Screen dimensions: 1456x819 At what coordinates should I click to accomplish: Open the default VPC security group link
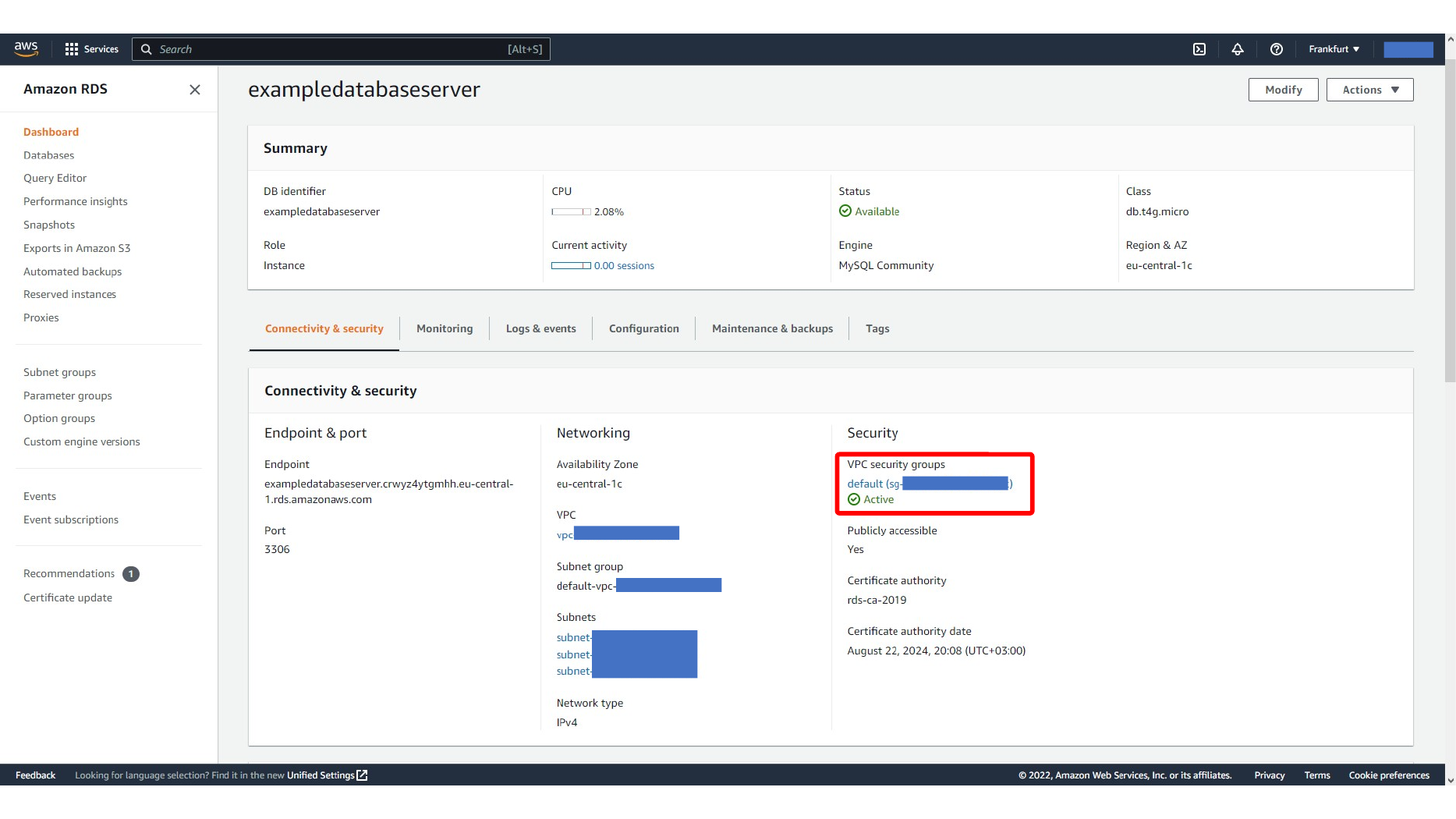point(930,484)
